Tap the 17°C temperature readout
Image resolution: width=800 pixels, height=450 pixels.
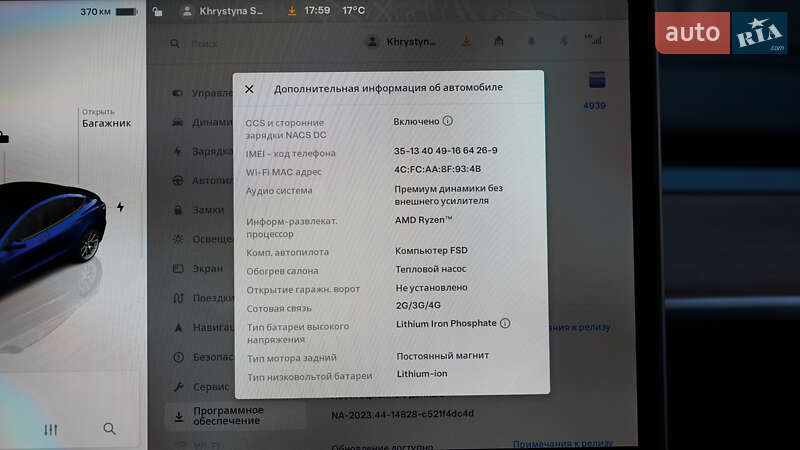tap(354, 10)
